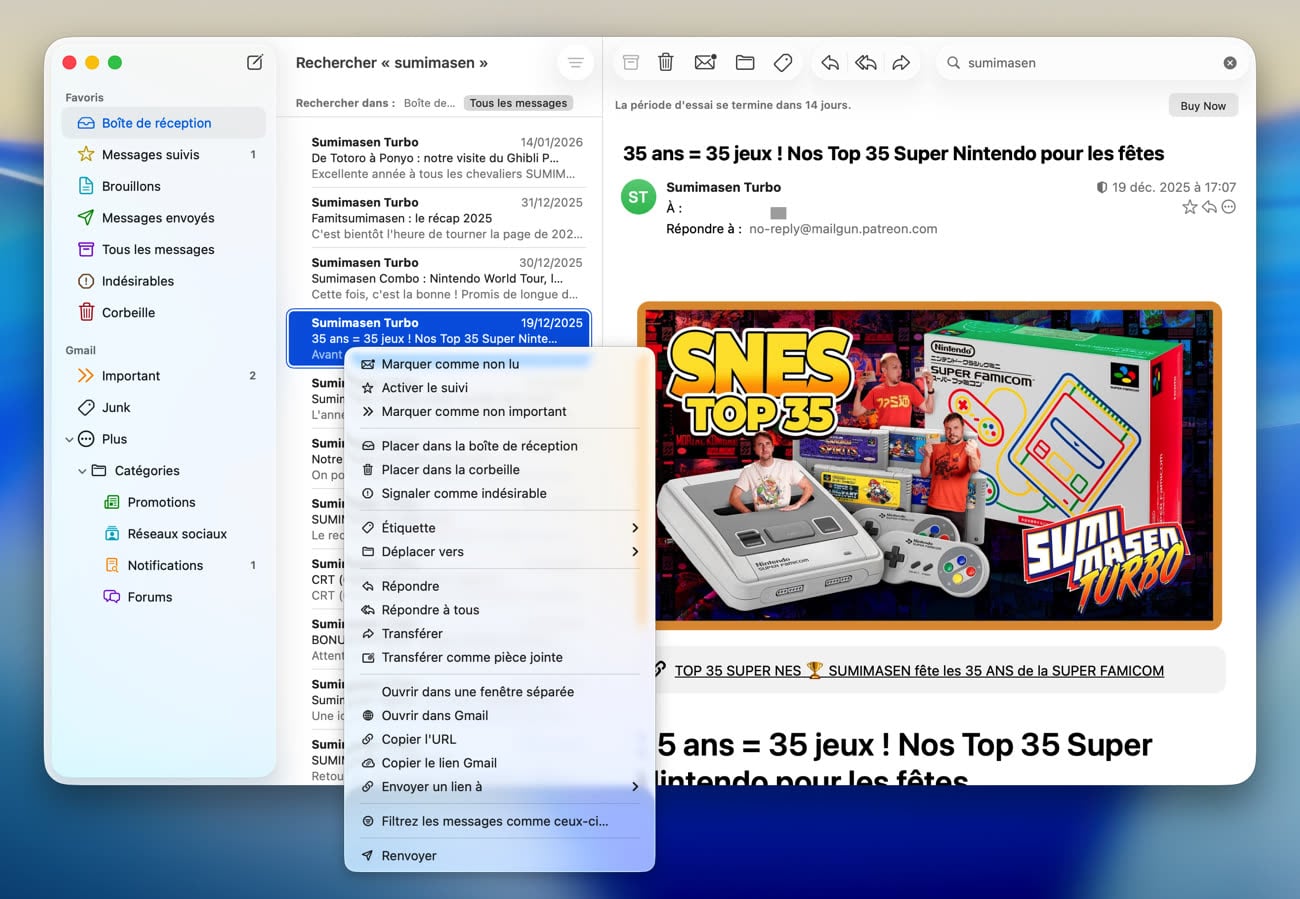This screenshot has width=1300, height=899.
Task: Toggle the message list filter icon
Action: tap(576, 61)
